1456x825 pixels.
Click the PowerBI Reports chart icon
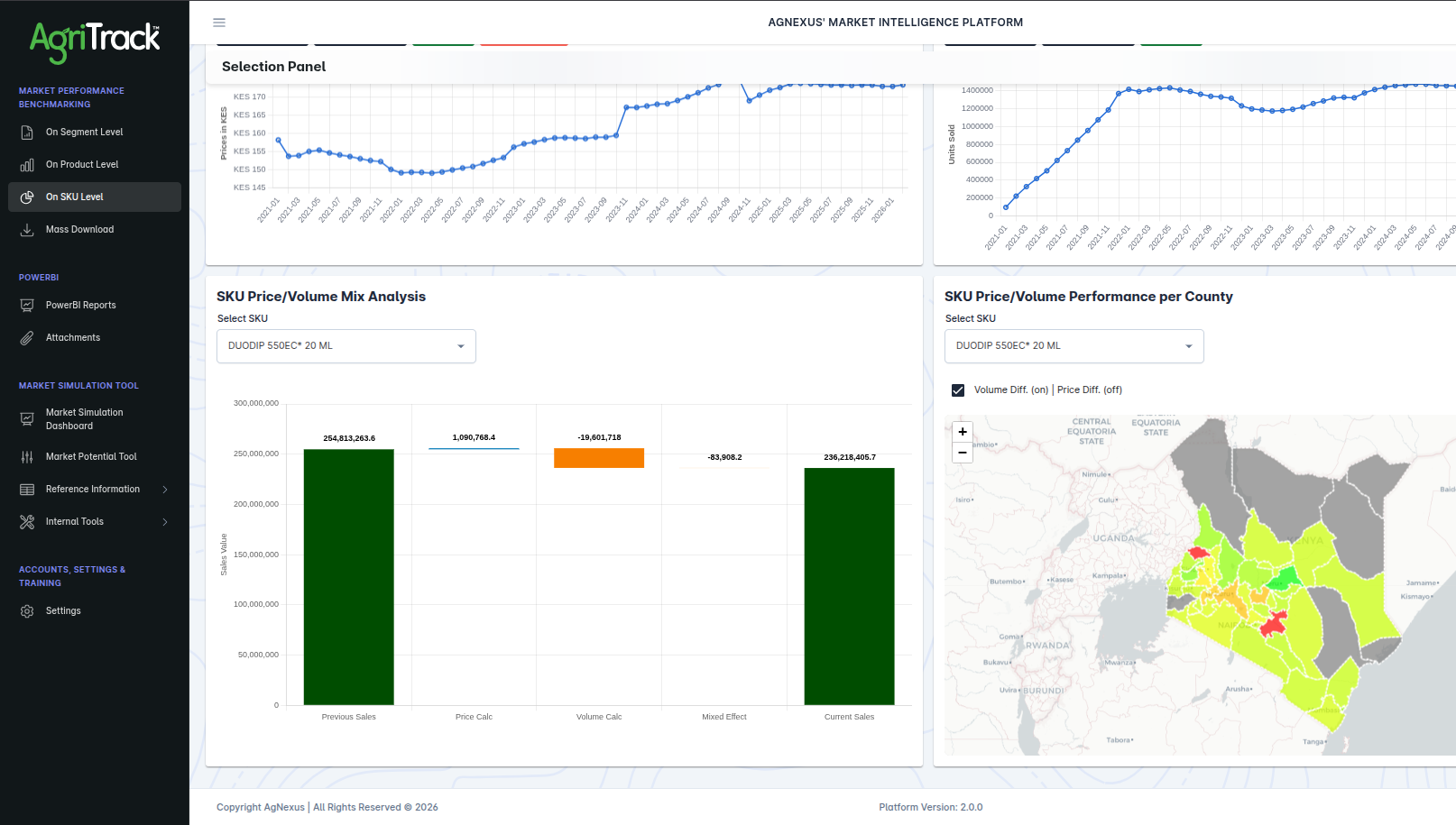tap(27, 306)
